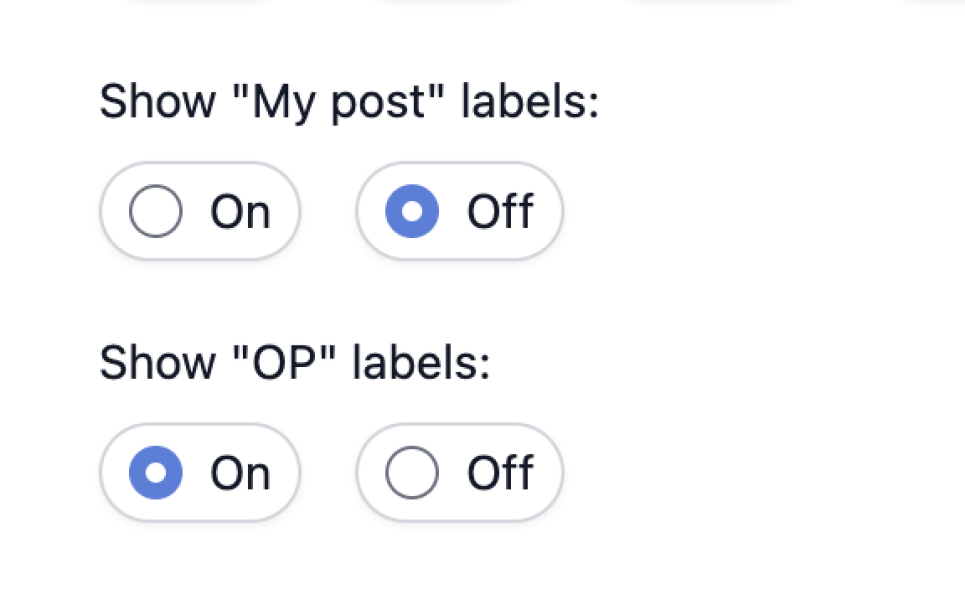Click the "On" text in the "OP" row
Viewport: 965px width, 600px height.
coord(240,472)
